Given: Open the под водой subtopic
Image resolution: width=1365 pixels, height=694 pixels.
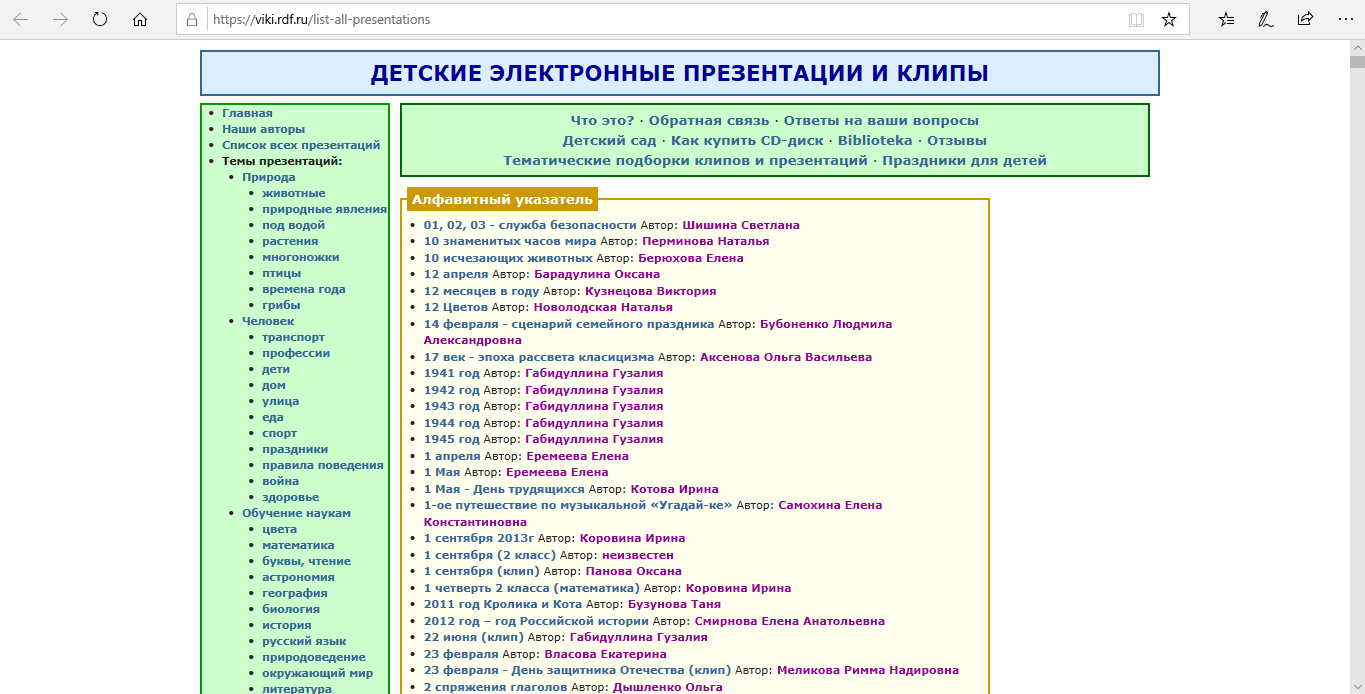Looking at the screenshot, I should pyautogui.click(x=294, y=225).
